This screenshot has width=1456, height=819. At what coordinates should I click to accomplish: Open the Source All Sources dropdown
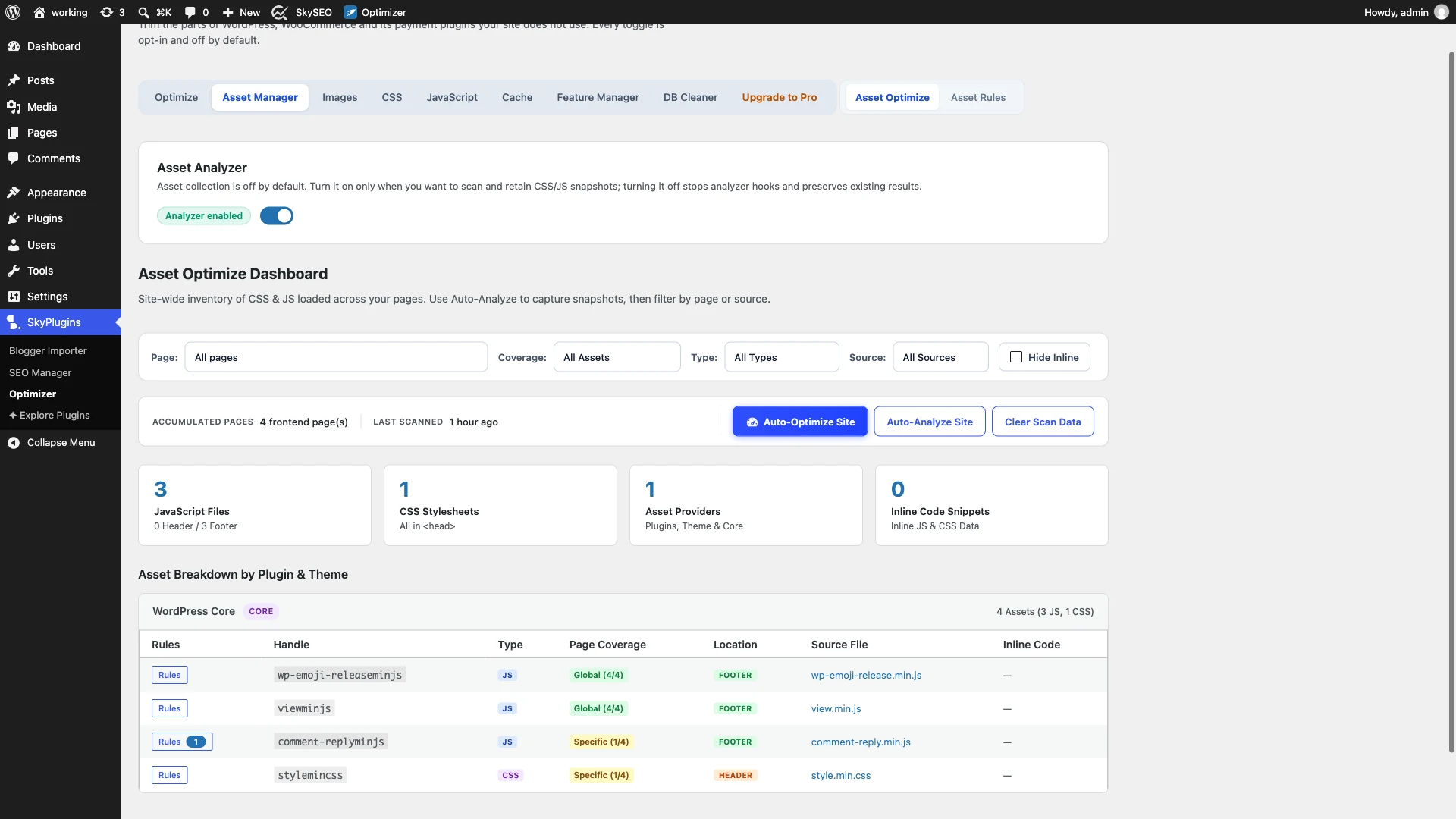(x=940, y=357)
